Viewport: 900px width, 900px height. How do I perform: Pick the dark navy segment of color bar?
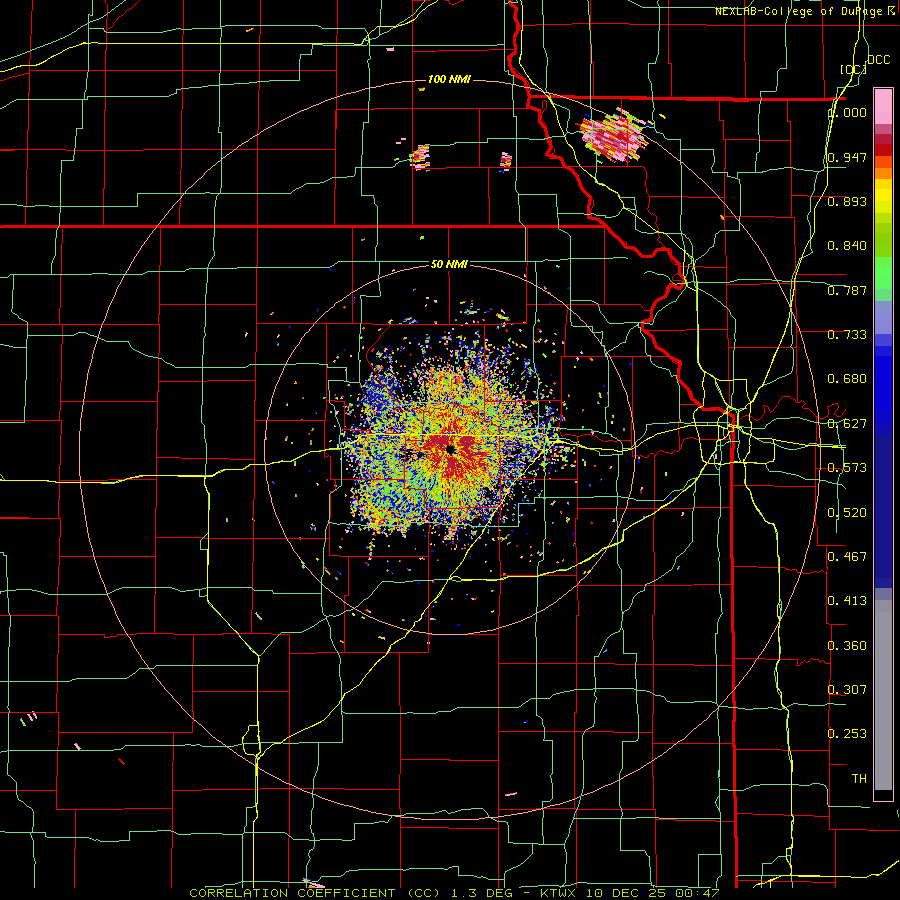(883, 511)
